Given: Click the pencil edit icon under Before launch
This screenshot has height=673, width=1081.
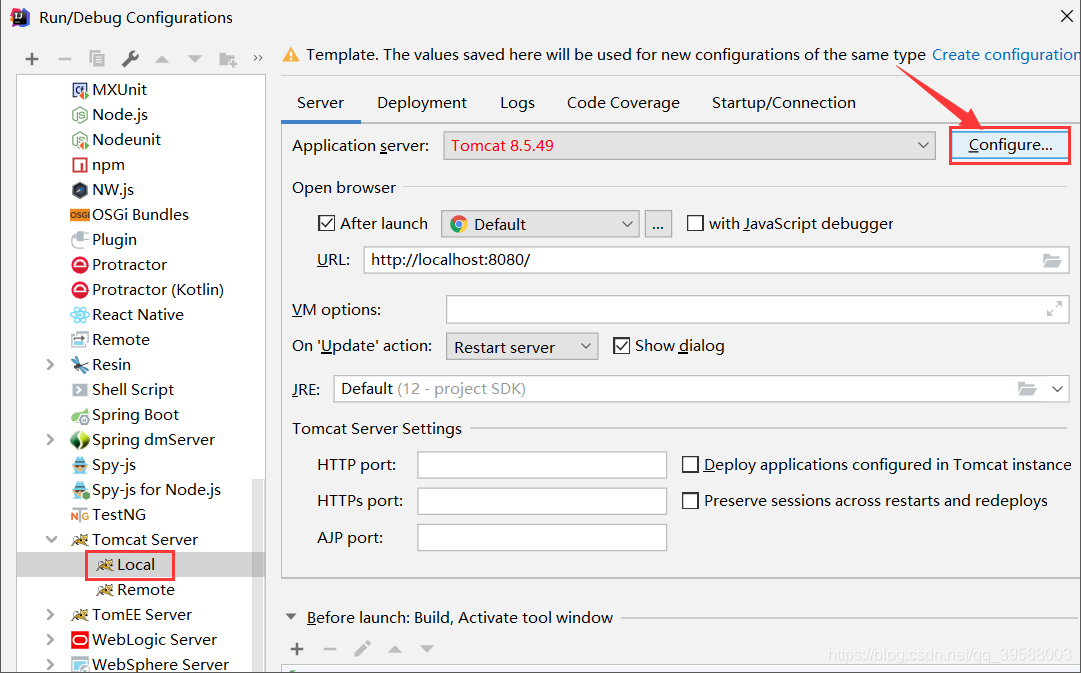Looking at the screenshot, I should tap(362, 649).
